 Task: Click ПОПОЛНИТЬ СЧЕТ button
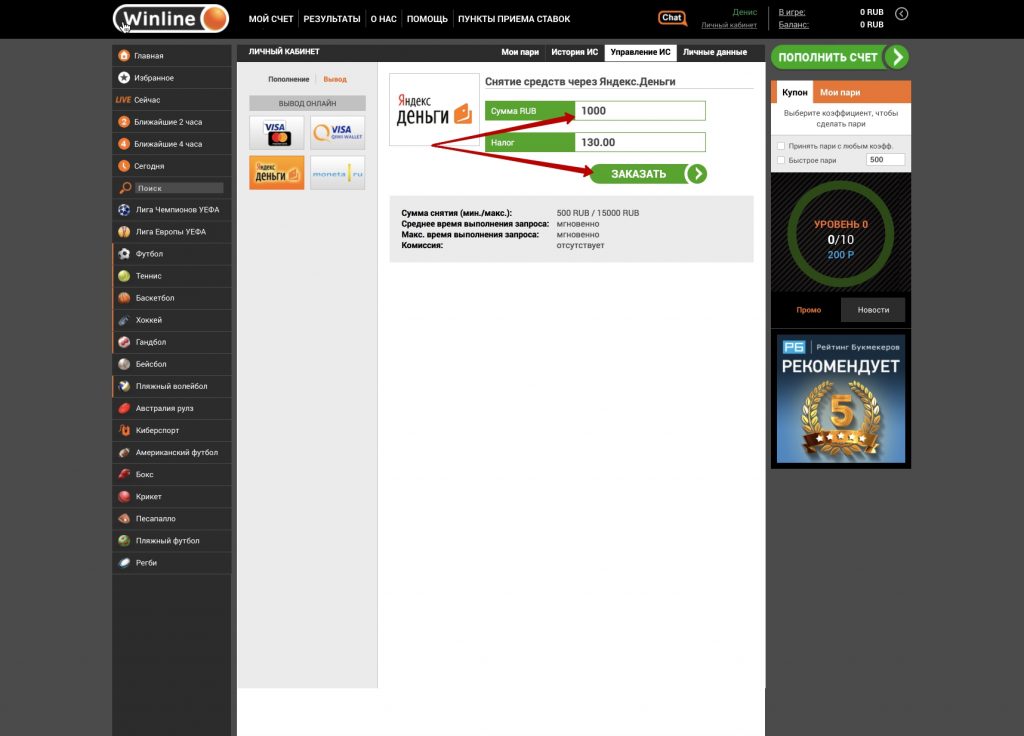pyautogui.click(x=839, y=57)
